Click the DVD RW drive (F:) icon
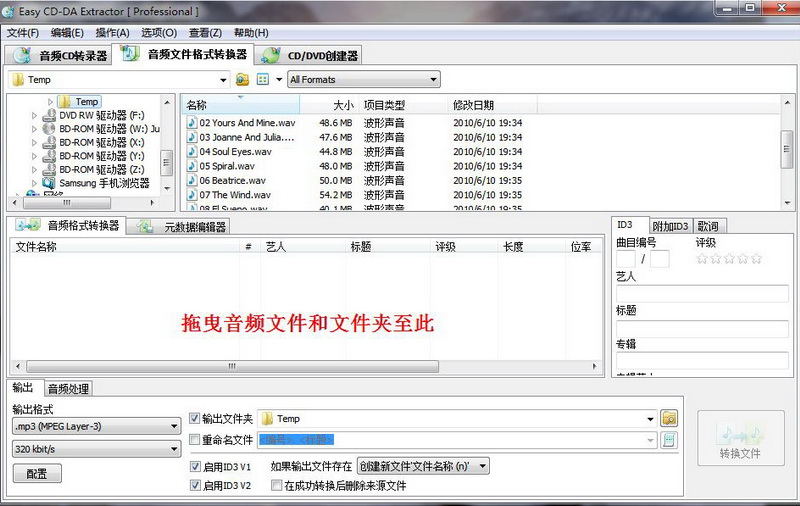The image size is (800, 506). click(49, 115)
